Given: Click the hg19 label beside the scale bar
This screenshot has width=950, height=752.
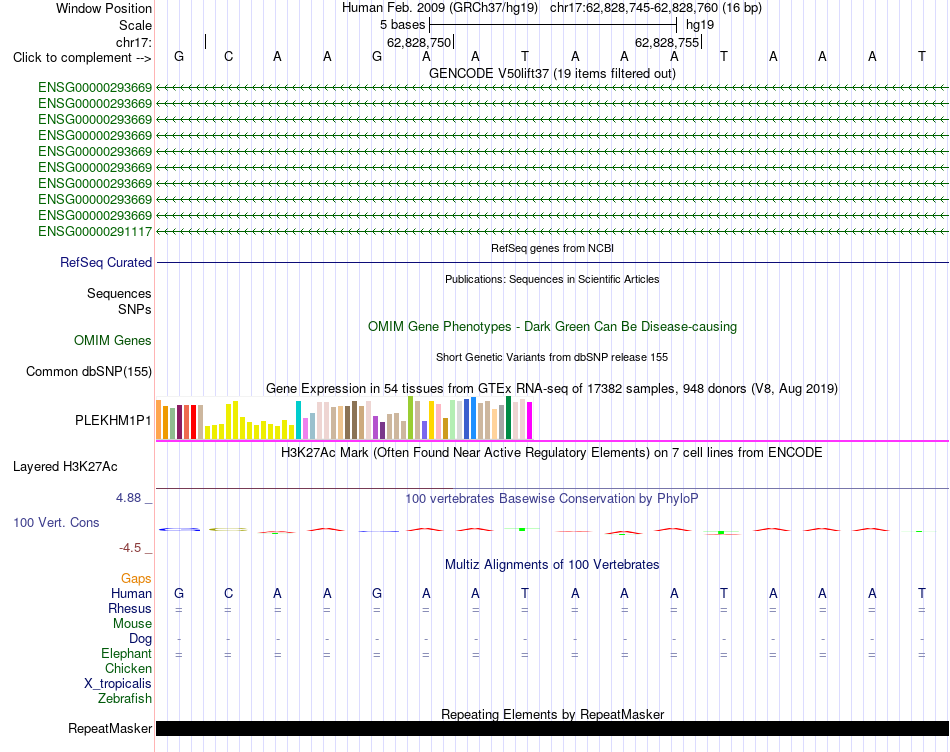Looking at the screenshot, I should [x=700, y=25].
